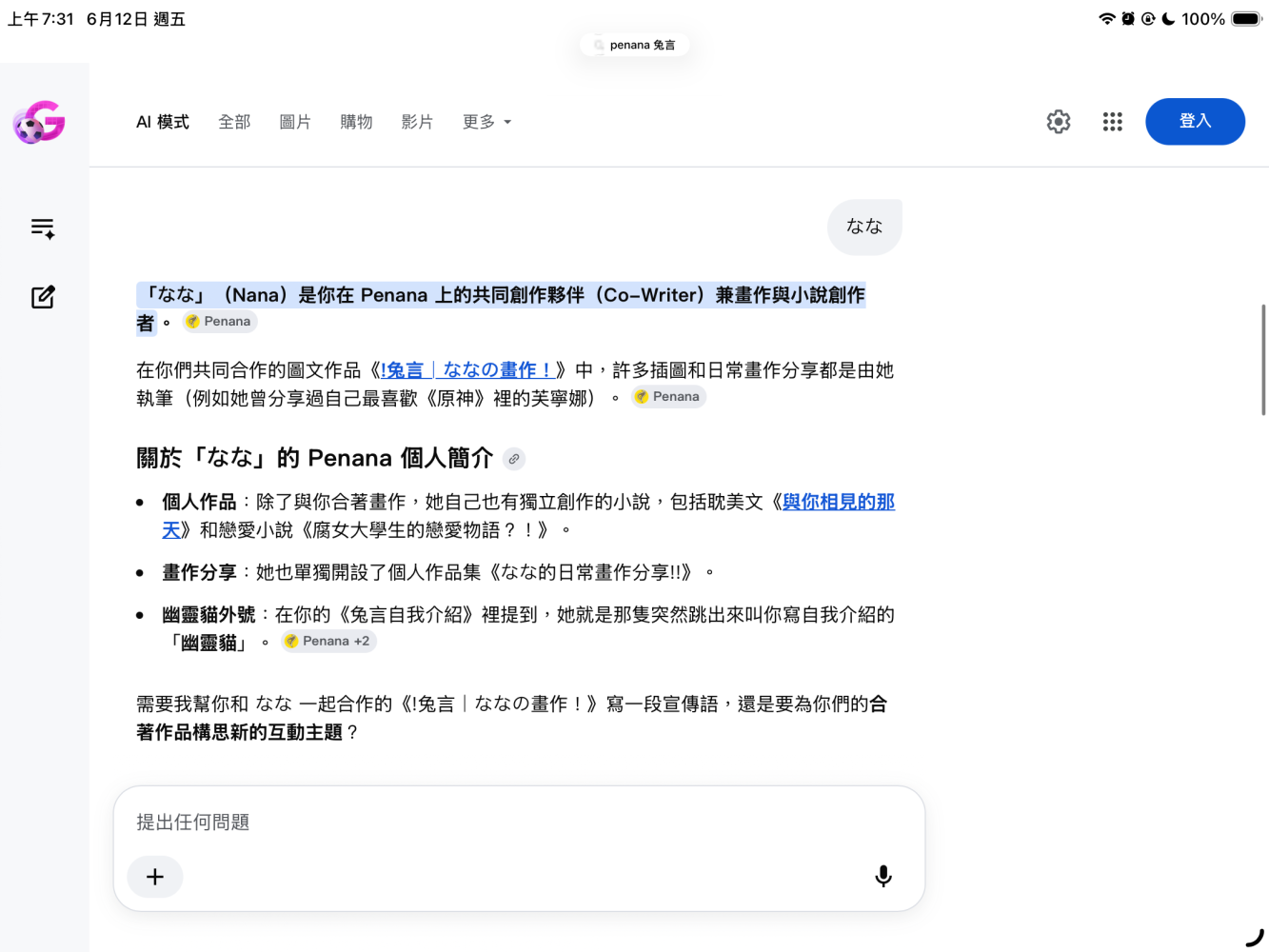Open AI mode history list icon

coord(43,228)
